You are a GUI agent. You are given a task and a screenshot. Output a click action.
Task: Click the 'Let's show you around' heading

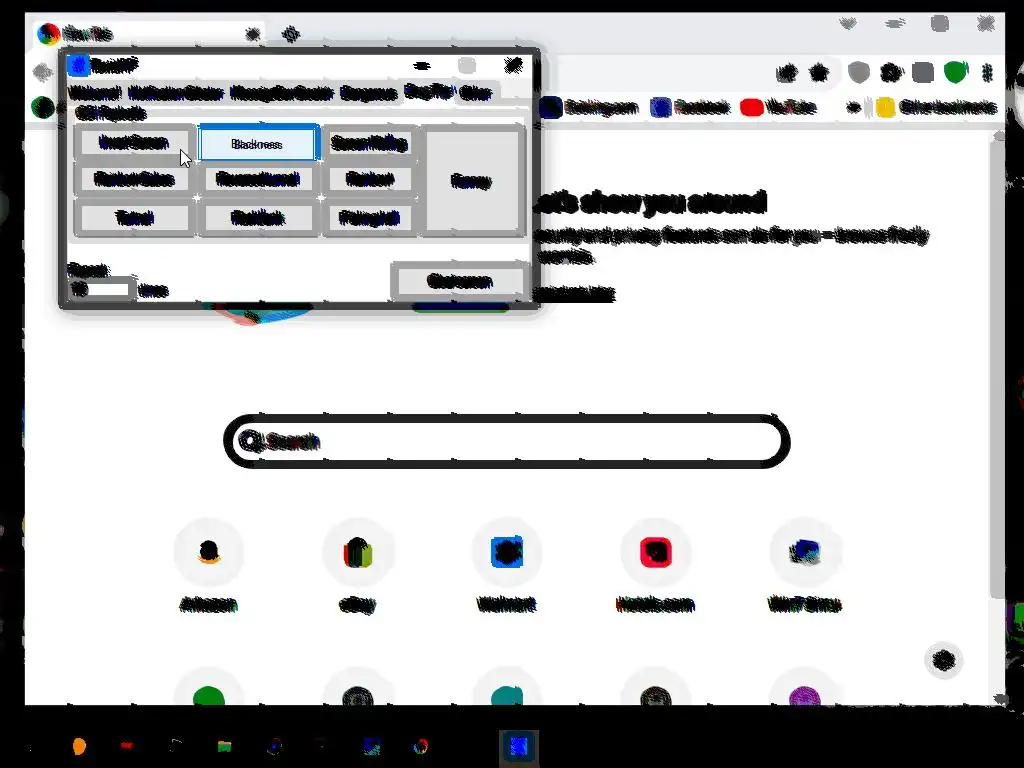coord(650,202)
